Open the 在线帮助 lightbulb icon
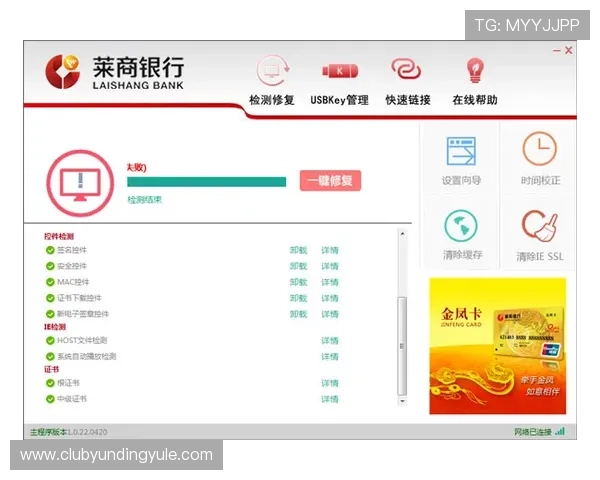This screenshot has height=480, width=600. (475, 70)
